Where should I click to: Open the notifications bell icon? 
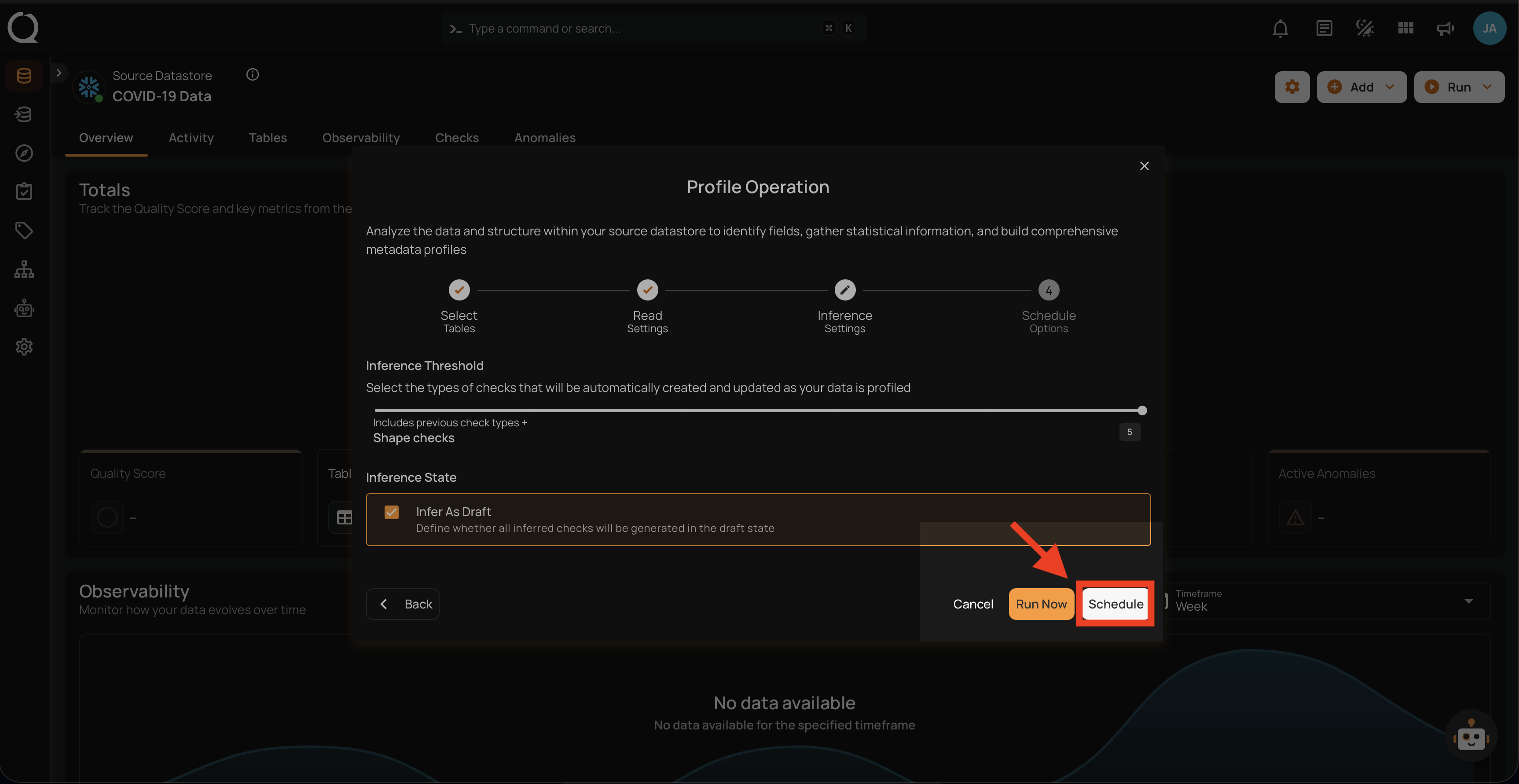(x=1280, y=28)
